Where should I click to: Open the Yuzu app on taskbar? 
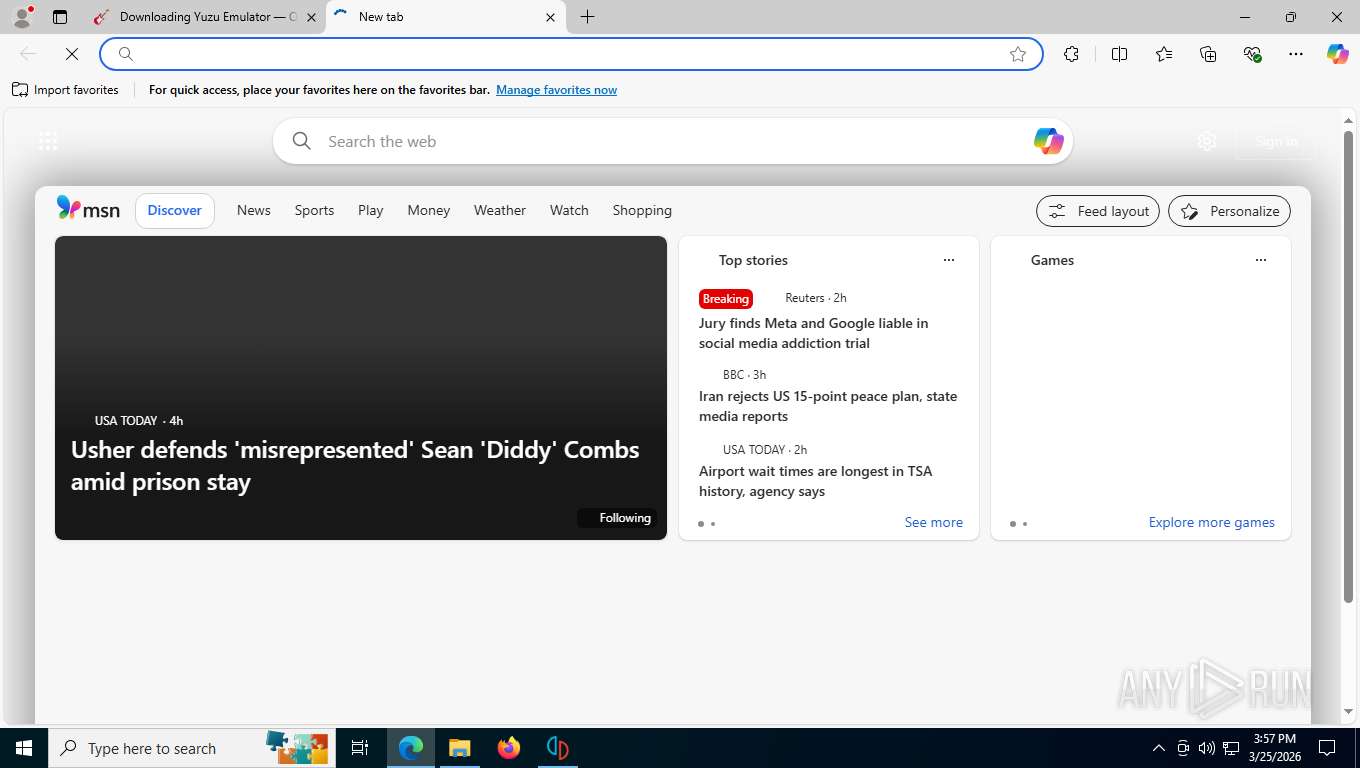557,748
